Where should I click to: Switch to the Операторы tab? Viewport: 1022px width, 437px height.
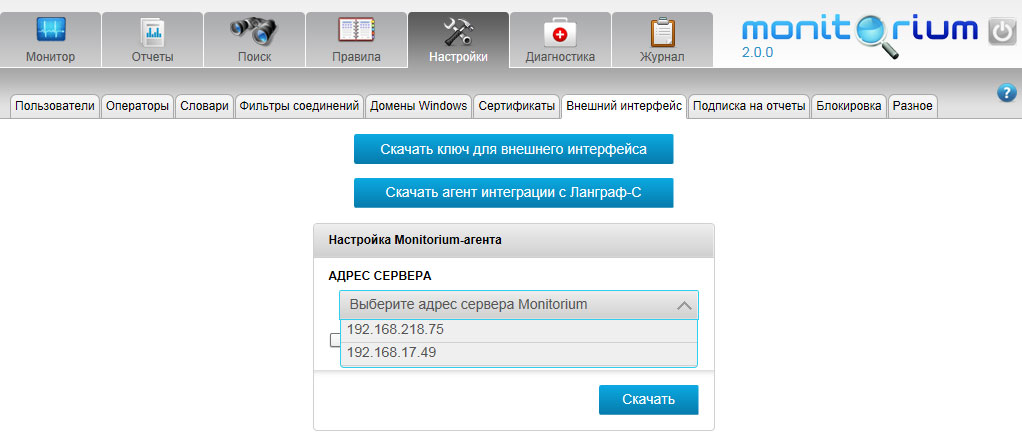pyautogui.click(x=138, y=106)
